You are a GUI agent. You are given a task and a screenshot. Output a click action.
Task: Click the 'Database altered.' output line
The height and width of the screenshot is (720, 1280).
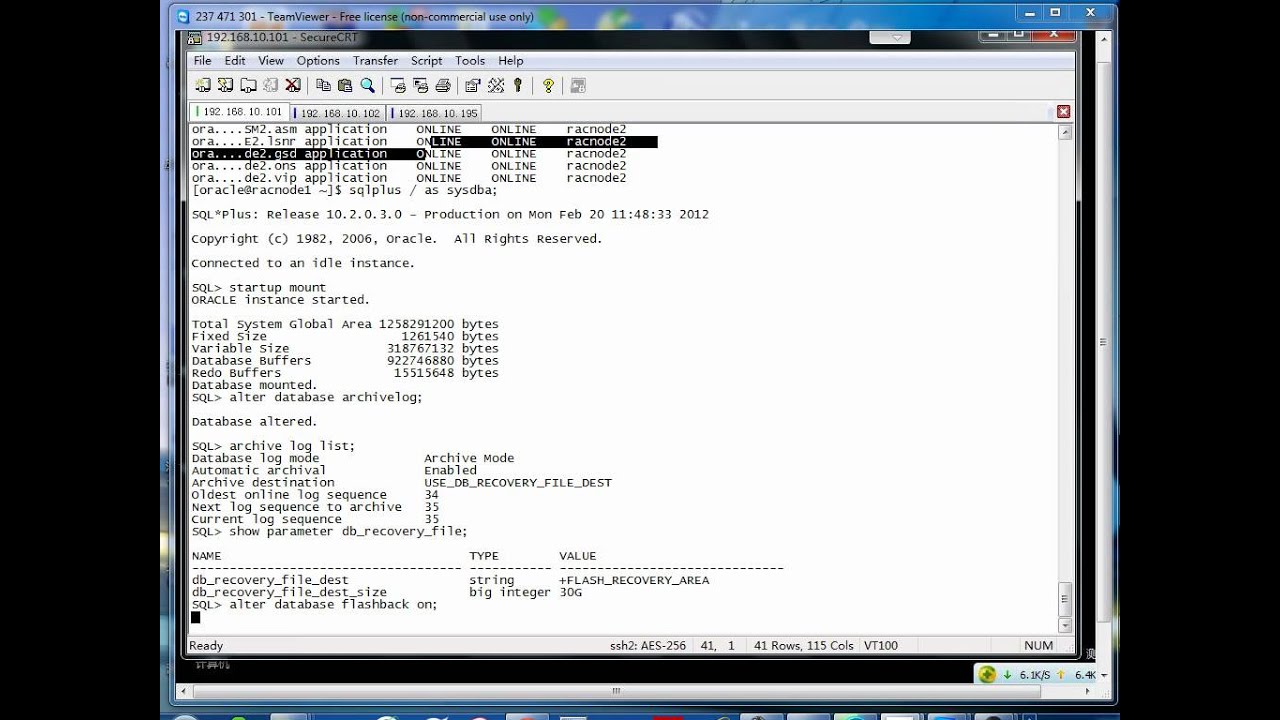(254, 422)
